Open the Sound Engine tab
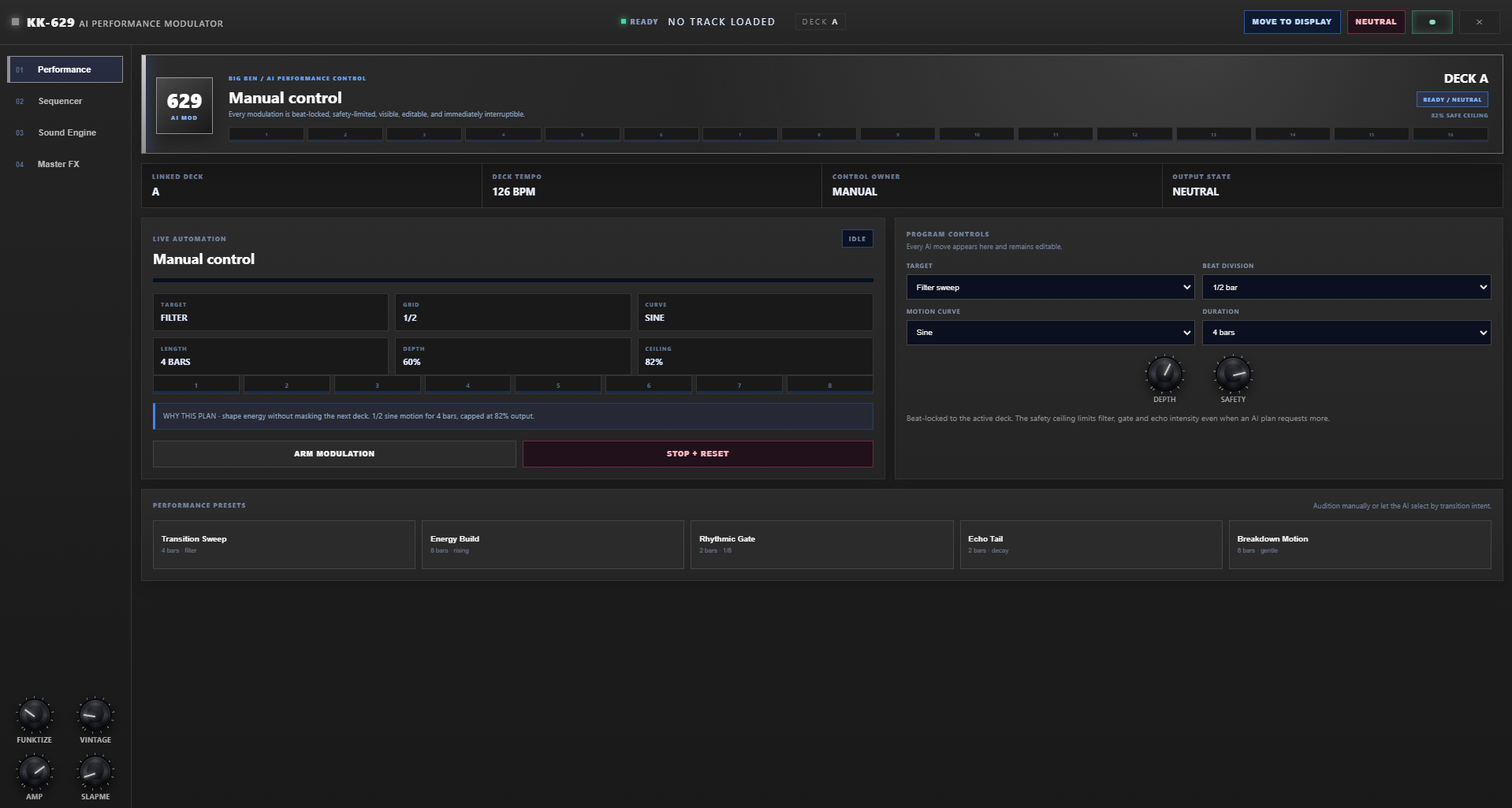Viewport: 1512px width, 808px height. (x=65, y=132)
